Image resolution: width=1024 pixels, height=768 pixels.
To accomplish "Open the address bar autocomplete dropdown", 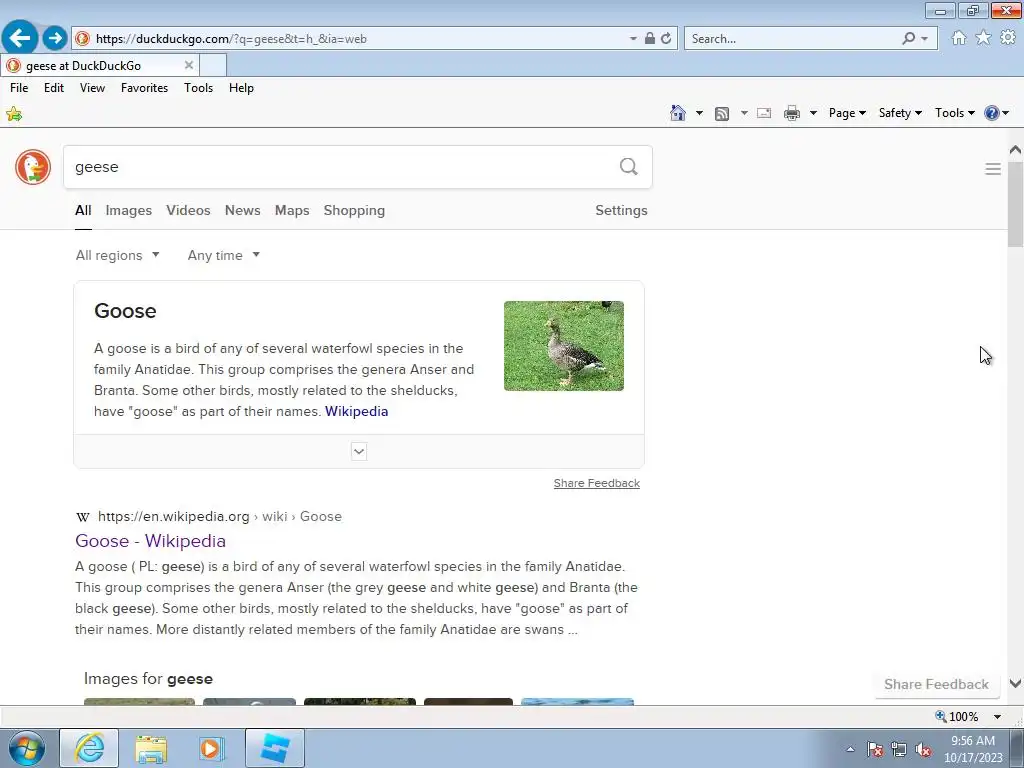I will click(633, 39).
